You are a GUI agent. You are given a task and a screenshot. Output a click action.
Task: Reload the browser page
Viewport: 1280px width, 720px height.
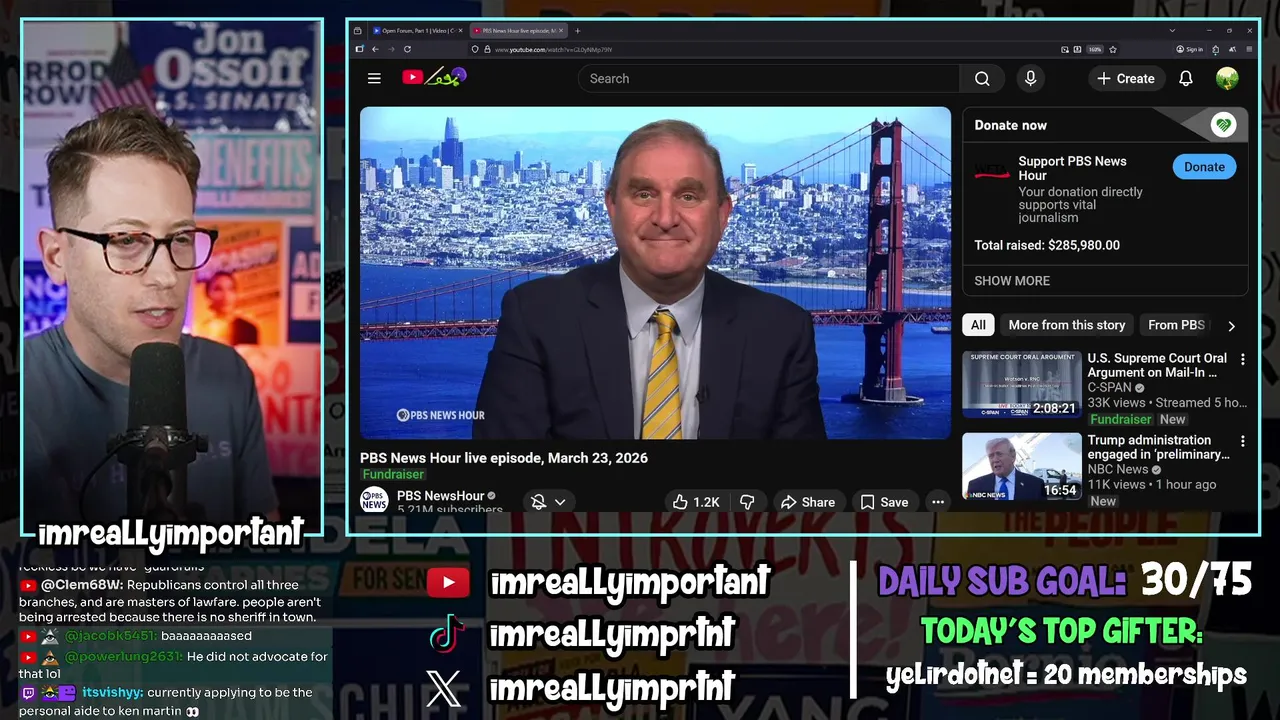(407, 49)
